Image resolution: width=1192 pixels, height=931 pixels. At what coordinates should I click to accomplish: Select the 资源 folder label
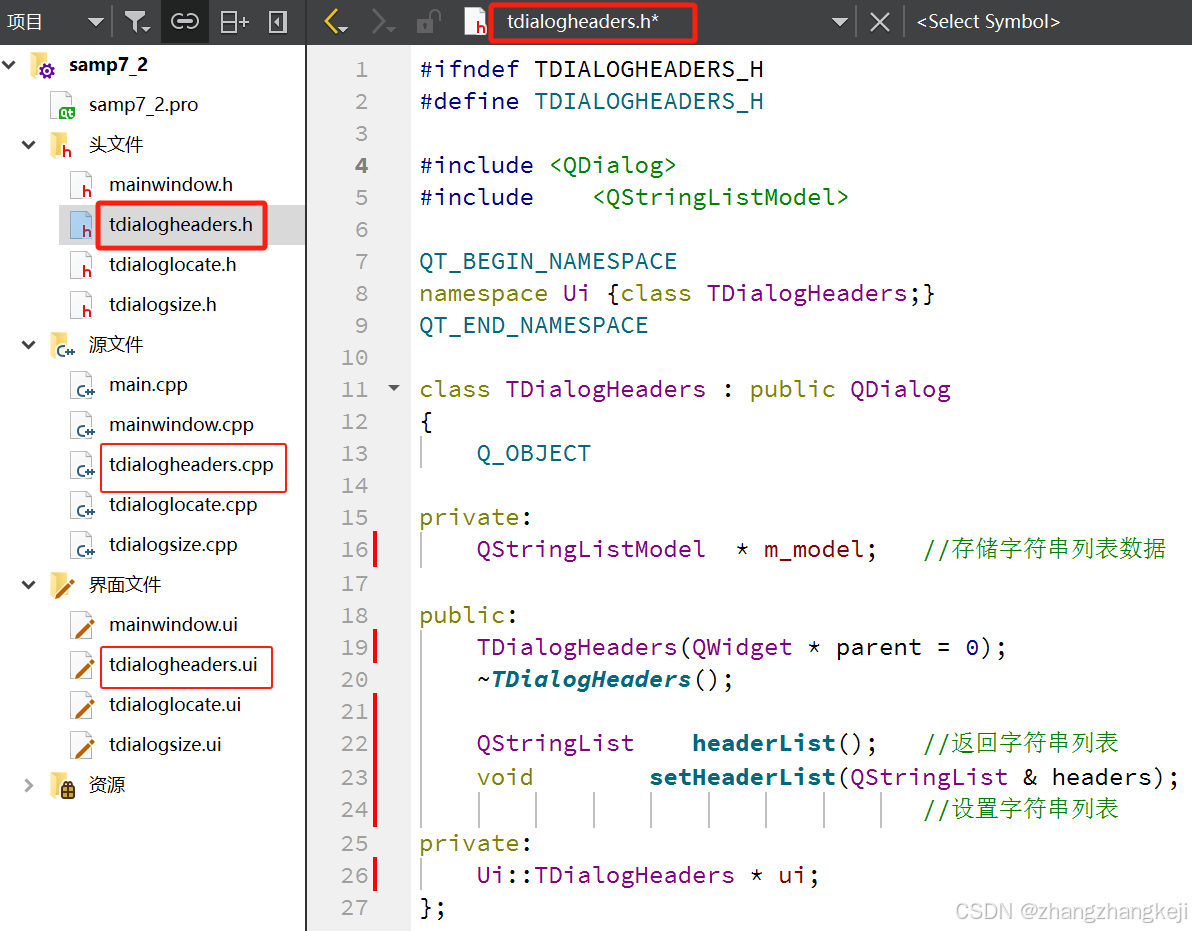(106, 785)
